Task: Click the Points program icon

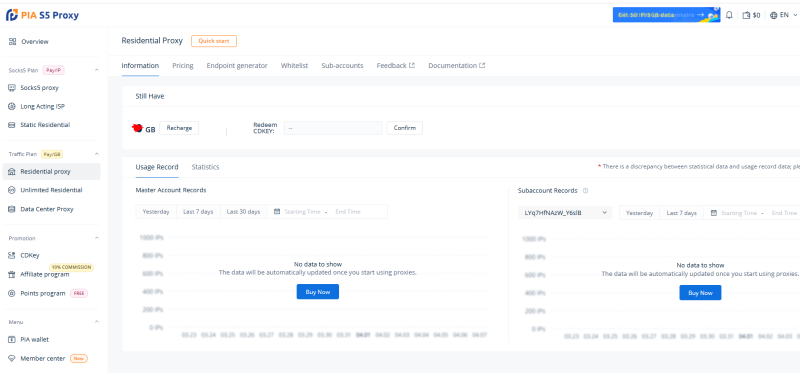Action: 12,293
